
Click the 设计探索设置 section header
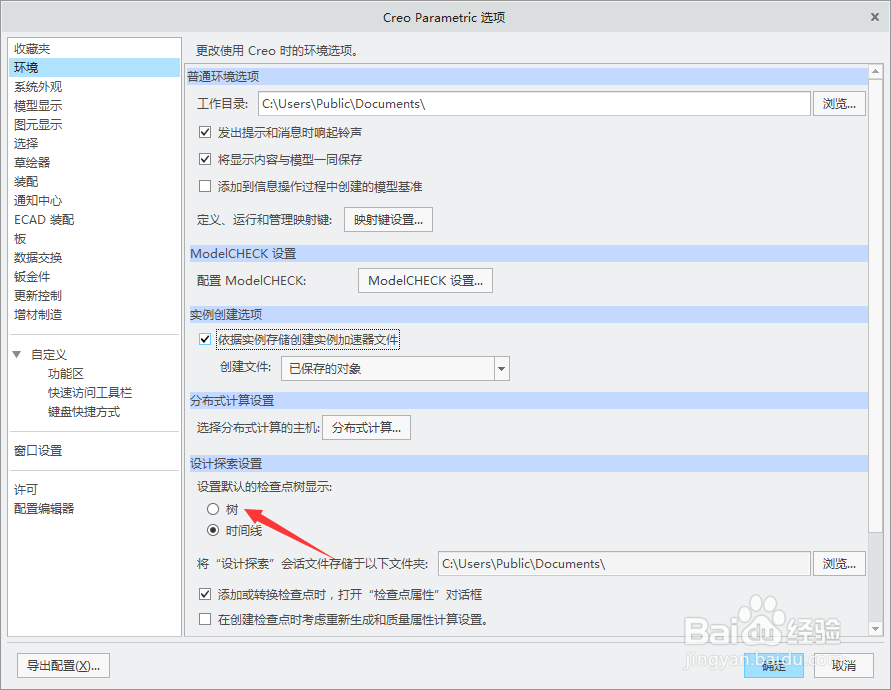[x=528, y=464]
